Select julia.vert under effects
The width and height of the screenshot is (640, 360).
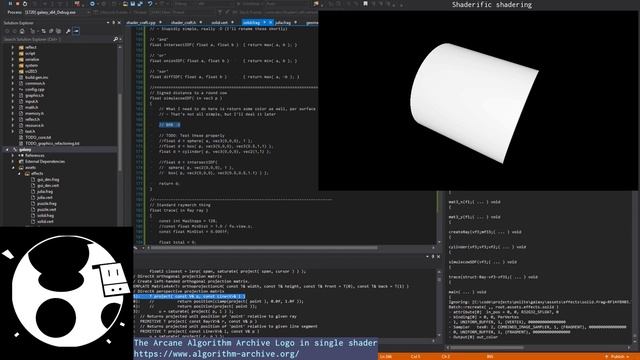(45, 198)
